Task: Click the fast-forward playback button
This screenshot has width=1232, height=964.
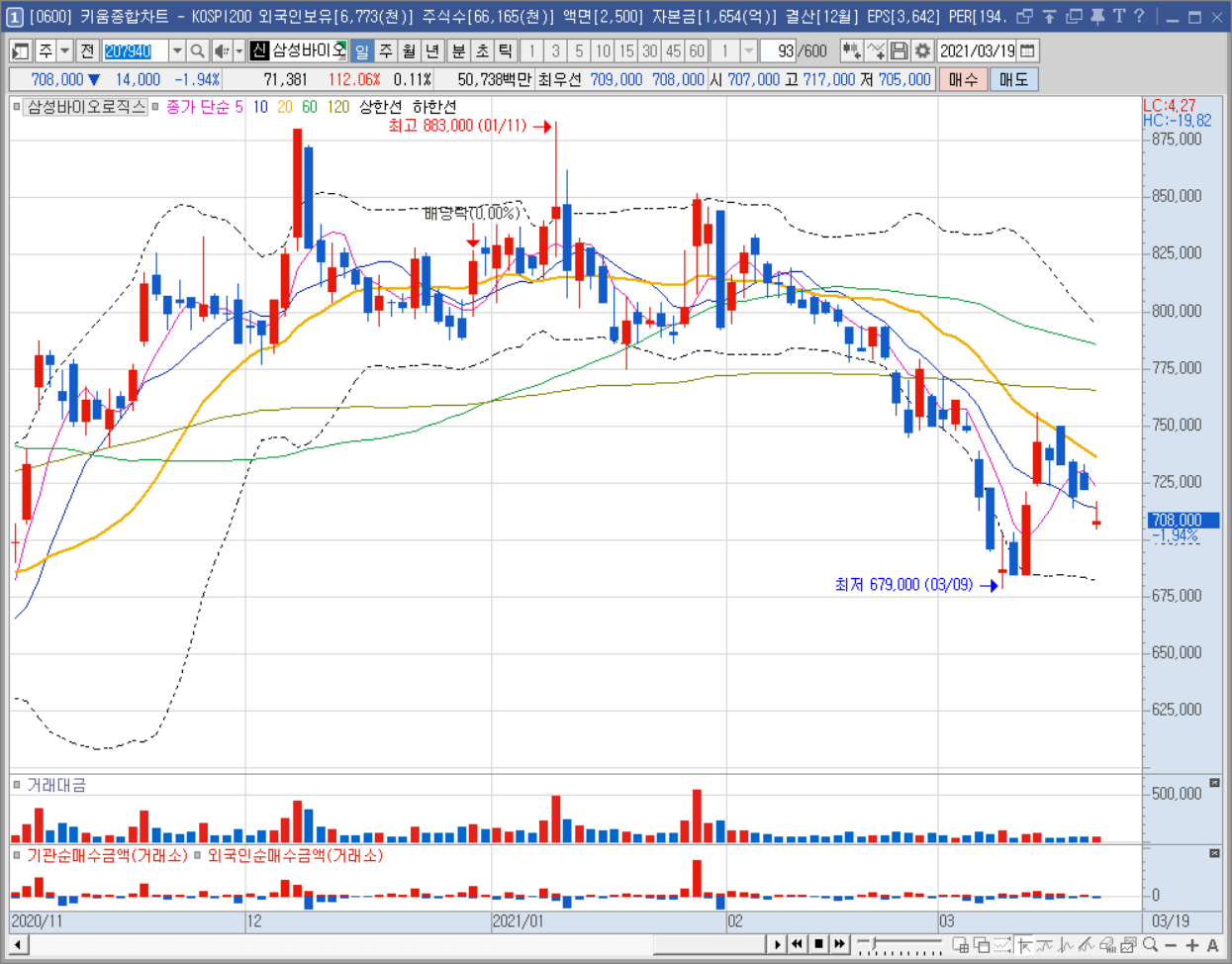Action: click(839, 944)
